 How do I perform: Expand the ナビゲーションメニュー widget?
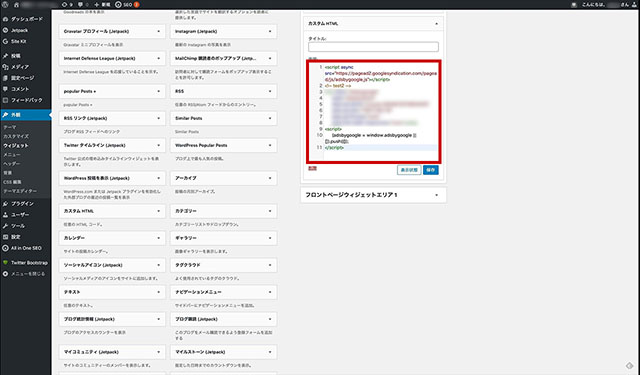tap(270, 292)
